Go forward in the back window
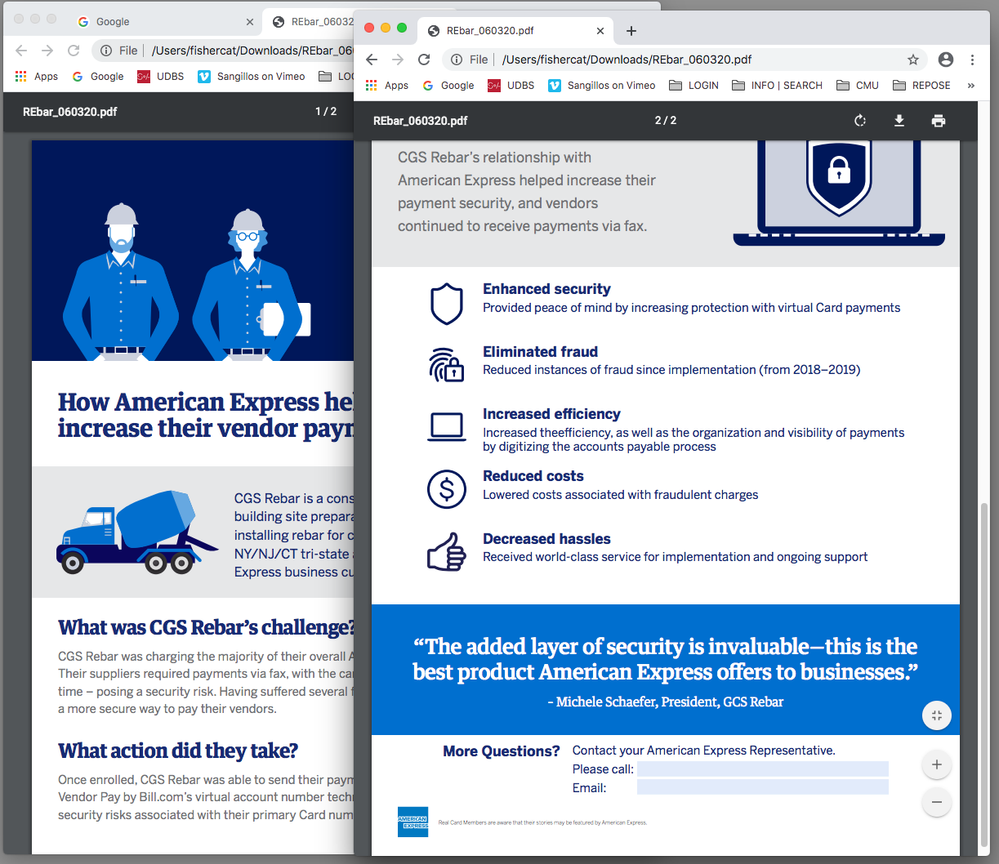 click(47, 50)
